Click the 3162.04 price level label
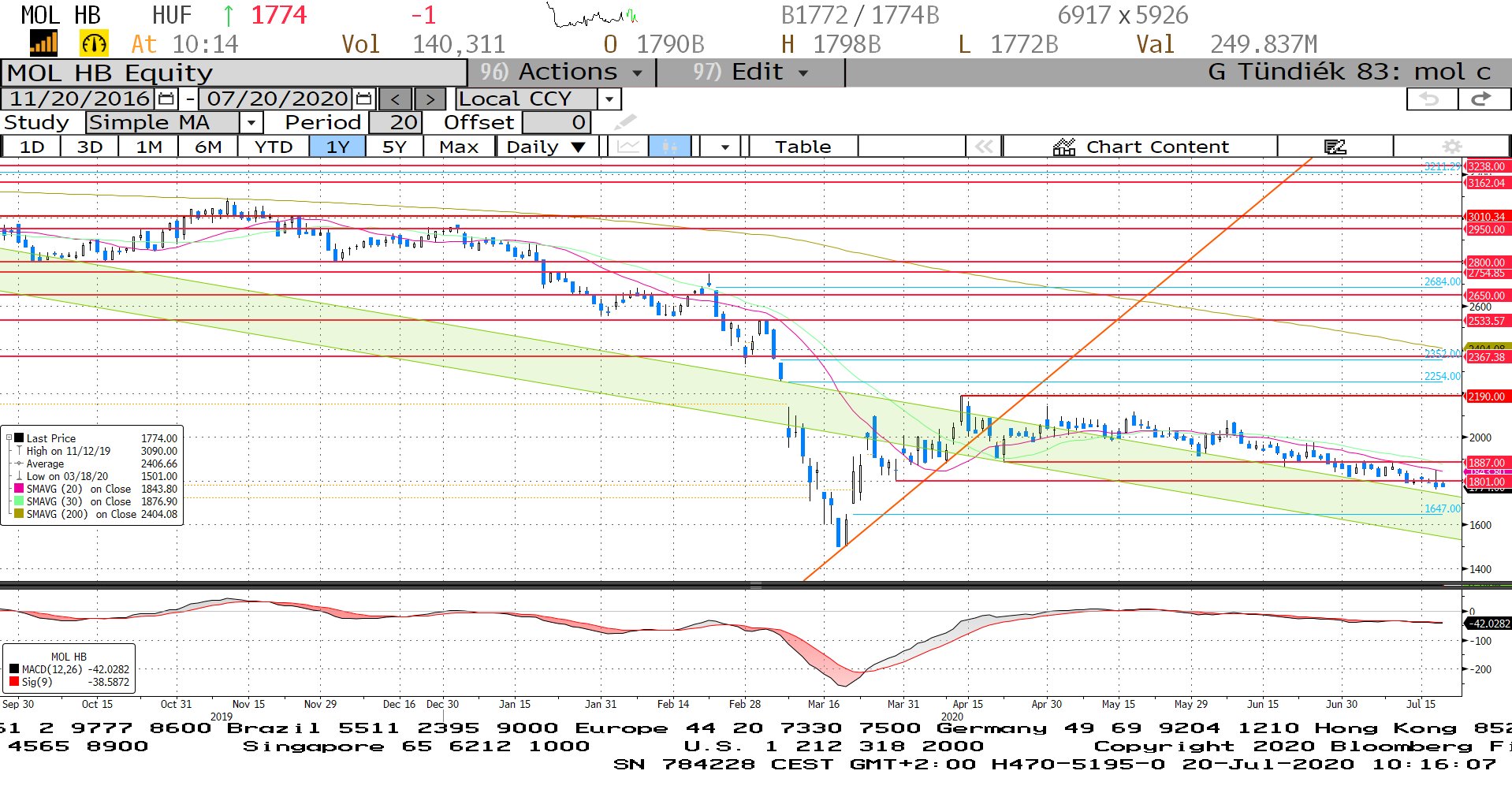 pos(1486,183)
